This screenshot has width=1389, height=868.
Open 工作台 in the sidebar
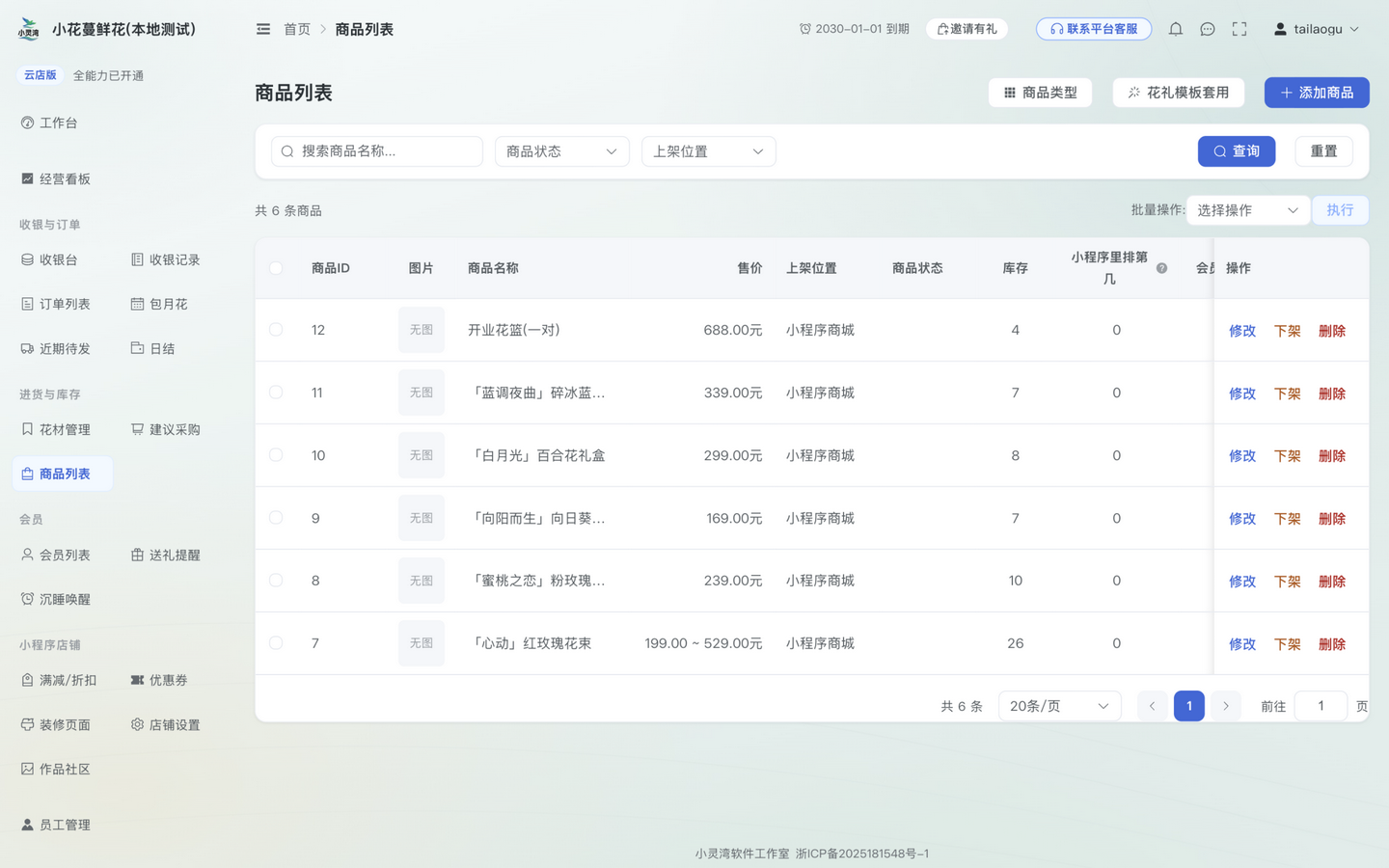pyautogui.click(x=49, y=122)
